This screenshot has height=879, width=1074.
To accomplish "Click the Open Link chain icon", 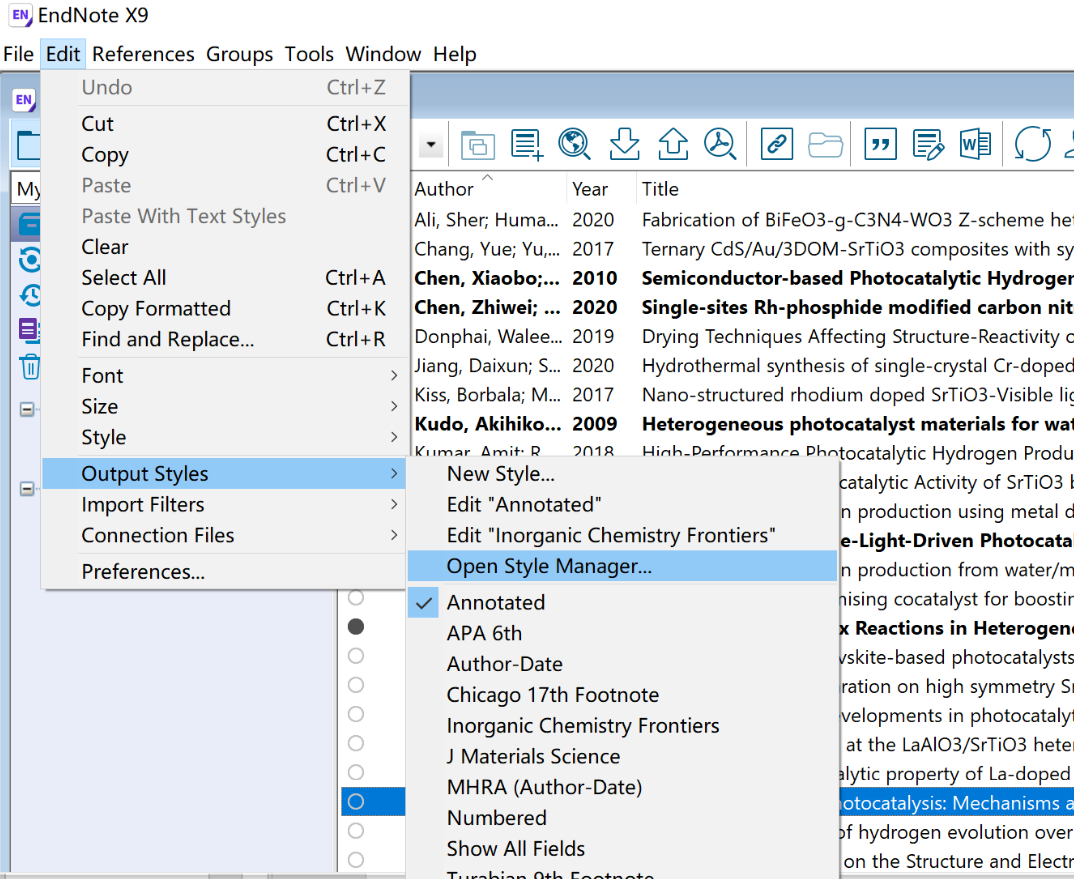I will click(x=777, y=144).
